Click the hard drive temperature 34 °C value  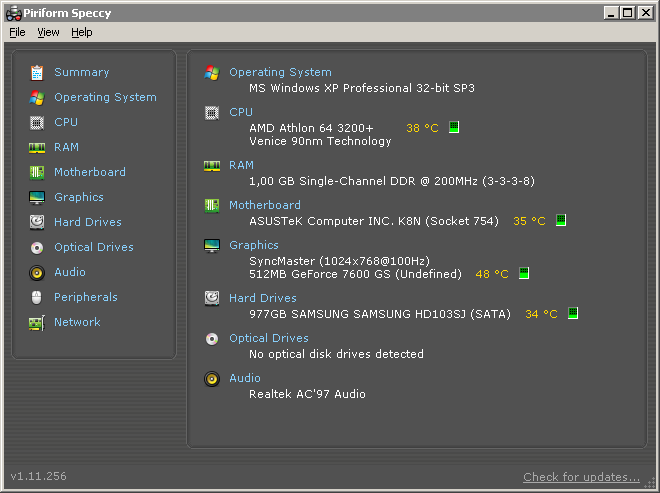click(541, 314)
